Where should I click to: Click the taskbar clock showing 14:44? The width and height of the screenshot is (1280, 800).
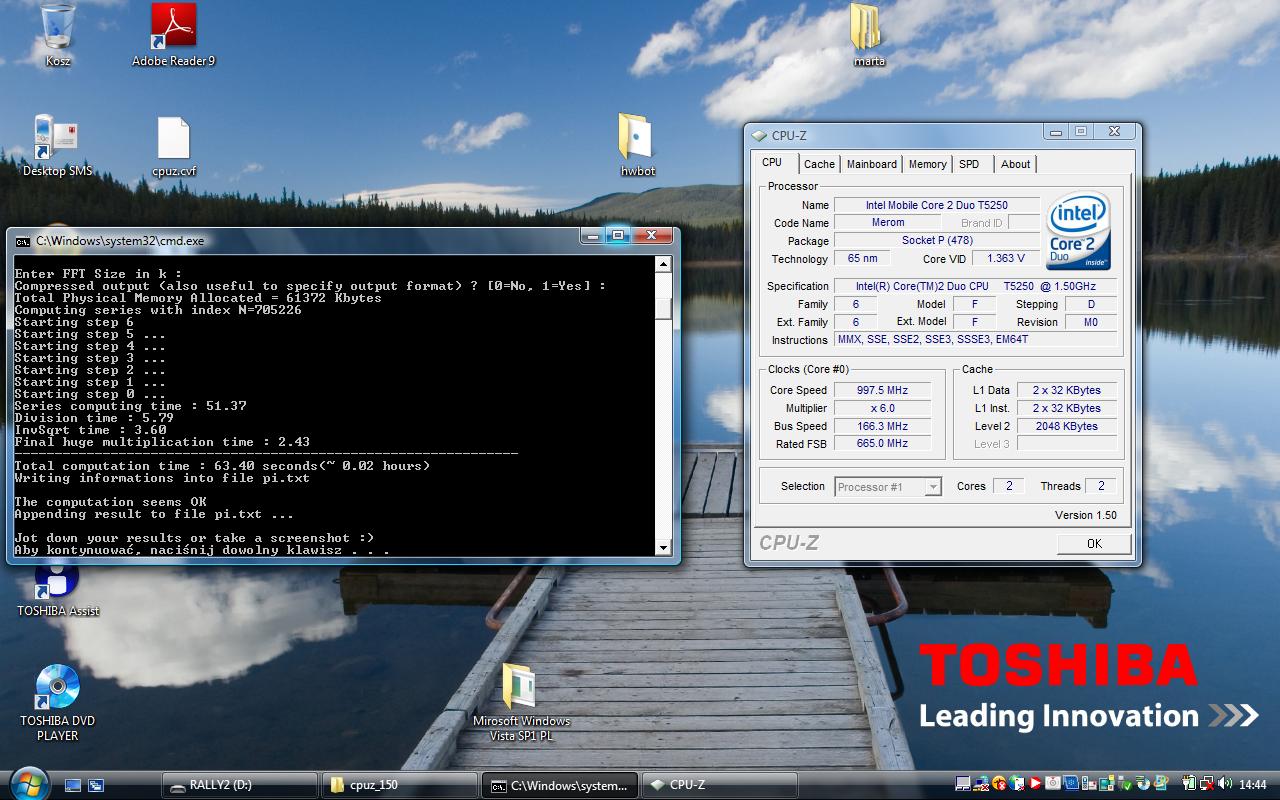pos(1252,784)
